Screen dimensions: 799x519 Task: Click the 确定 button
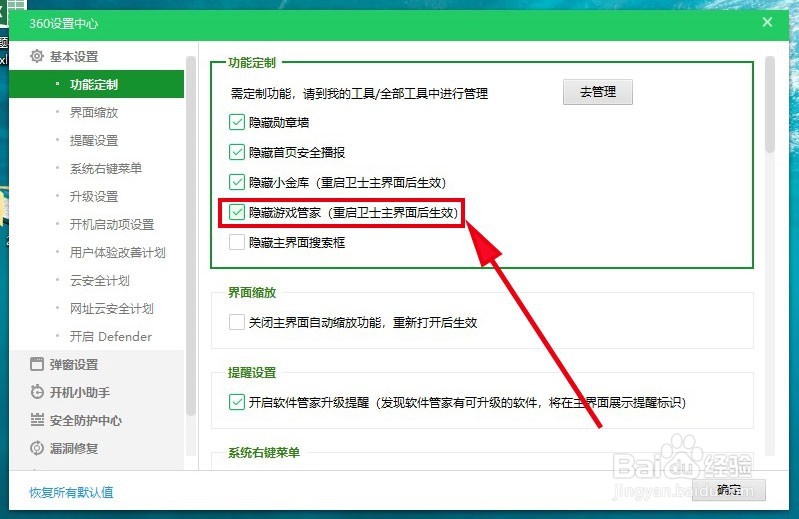pyautogui.click(x=729, y=489)
